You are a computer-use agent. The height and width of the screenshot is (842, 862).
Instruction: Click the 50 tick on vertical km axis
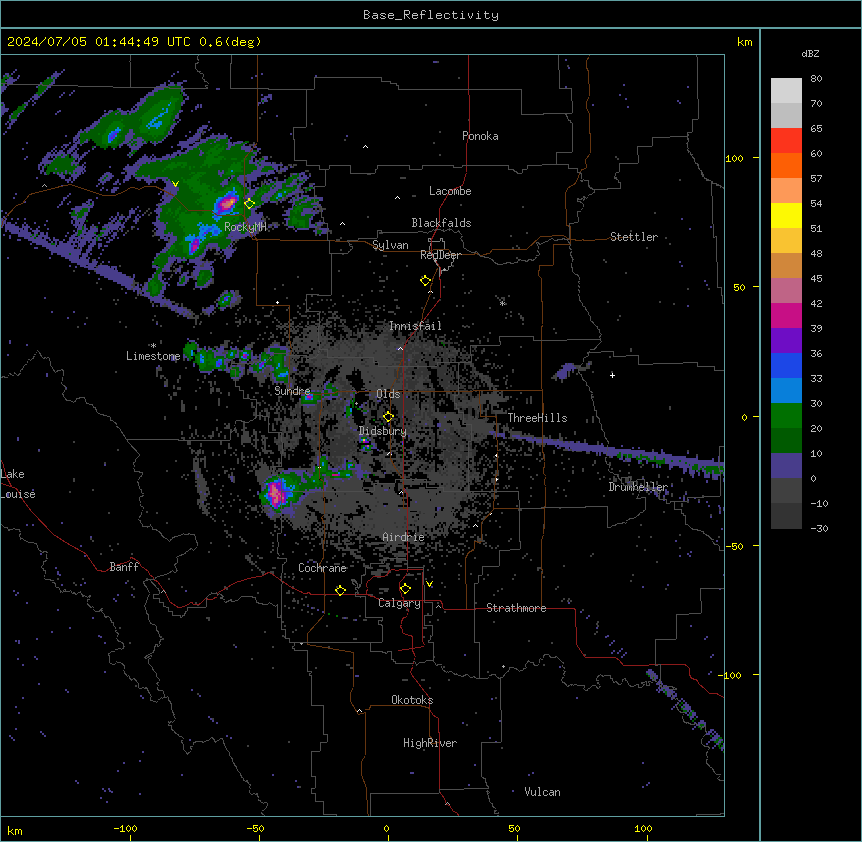pos(739,287)
